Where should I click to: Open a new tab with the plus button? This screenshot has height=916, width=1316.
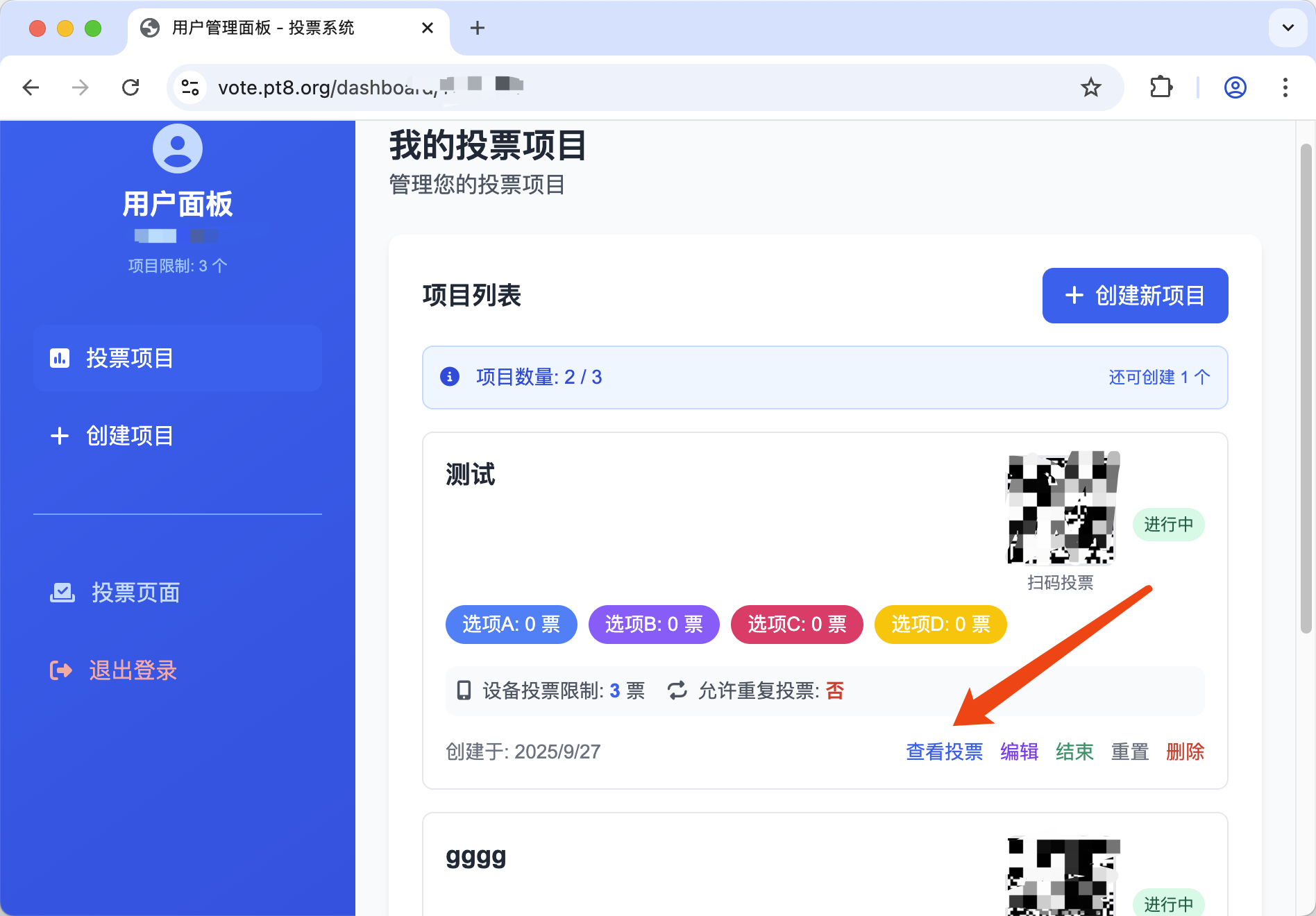pyautogui.click(x=476, y=28)
